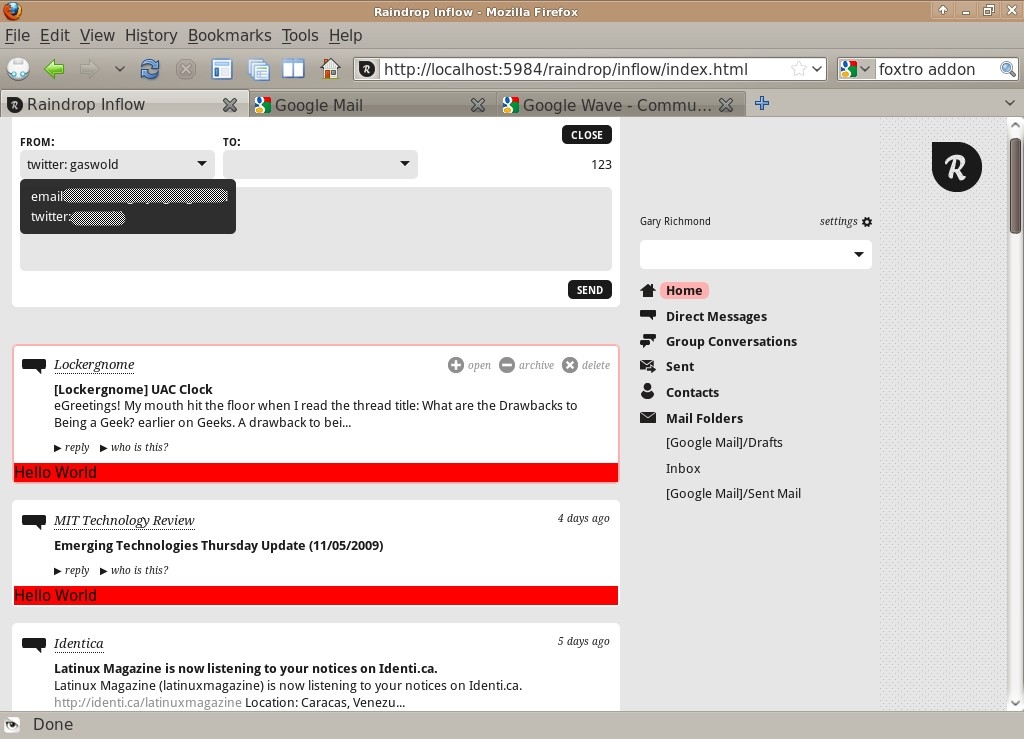1024x739 pixels.
Task: Click the status bar icon beside Done
Action: pyautogui.click(x=12, y=724)
